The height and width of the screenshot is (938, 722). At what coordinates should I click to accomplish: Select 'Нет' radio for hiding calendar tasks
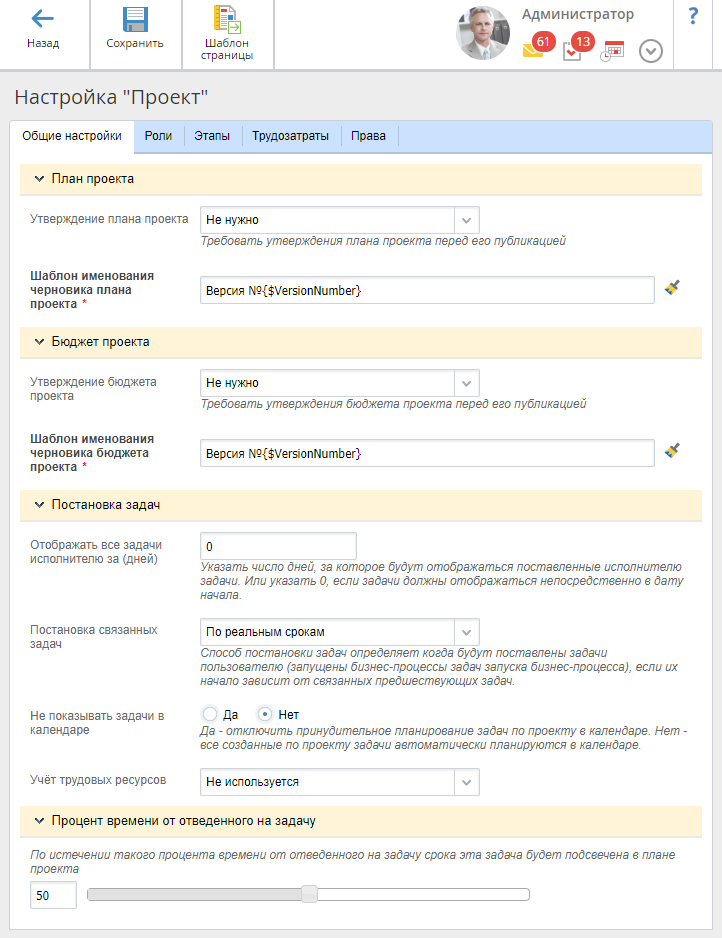pyautogui.click(x=266, y=714)
